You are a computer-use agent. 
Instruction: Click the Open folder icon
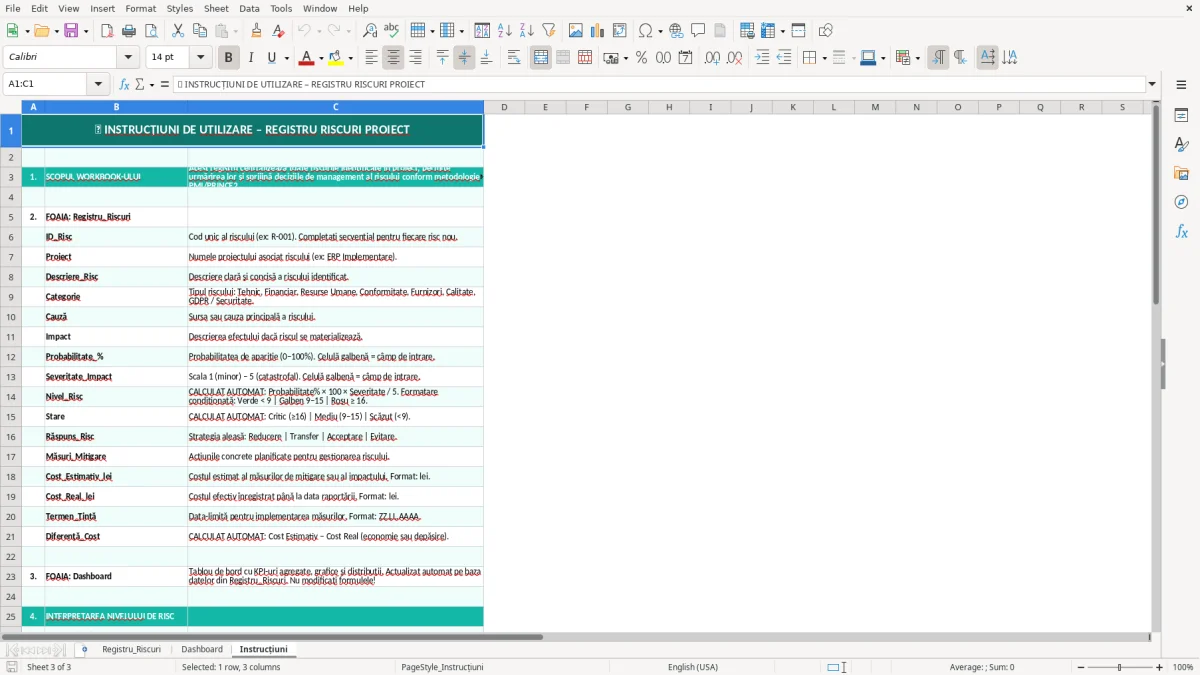[x=40, y=31]
